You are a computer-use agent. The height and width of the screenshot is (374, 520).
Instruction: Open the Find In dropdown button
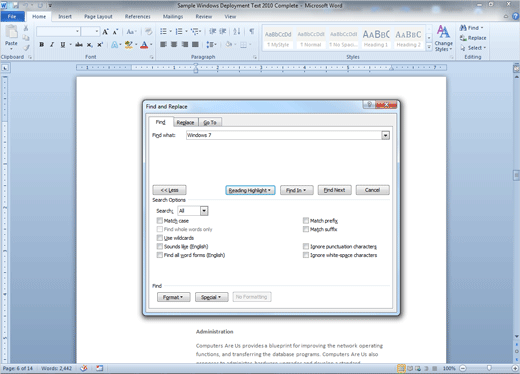coord(296,190)
